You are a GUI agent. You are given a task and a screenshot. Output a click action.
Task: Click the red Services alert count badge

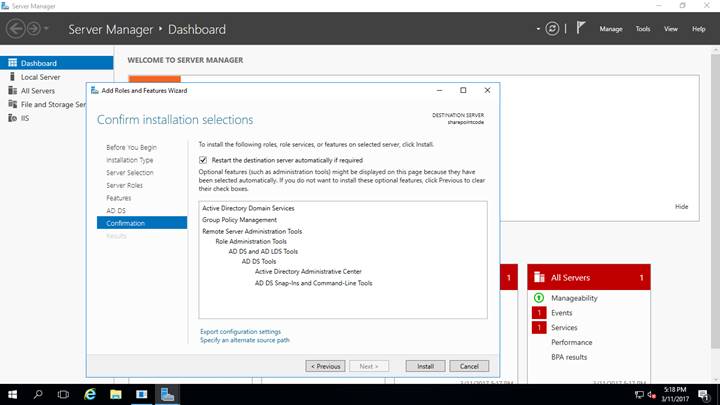(539, 327)
